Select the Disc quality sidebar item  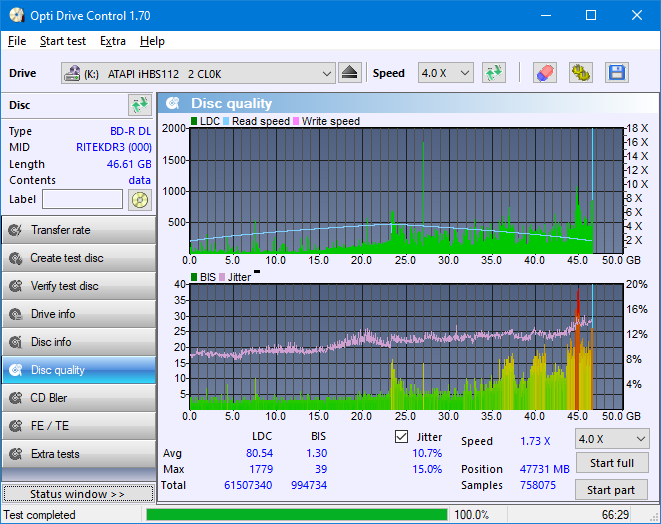click(79, 370)
